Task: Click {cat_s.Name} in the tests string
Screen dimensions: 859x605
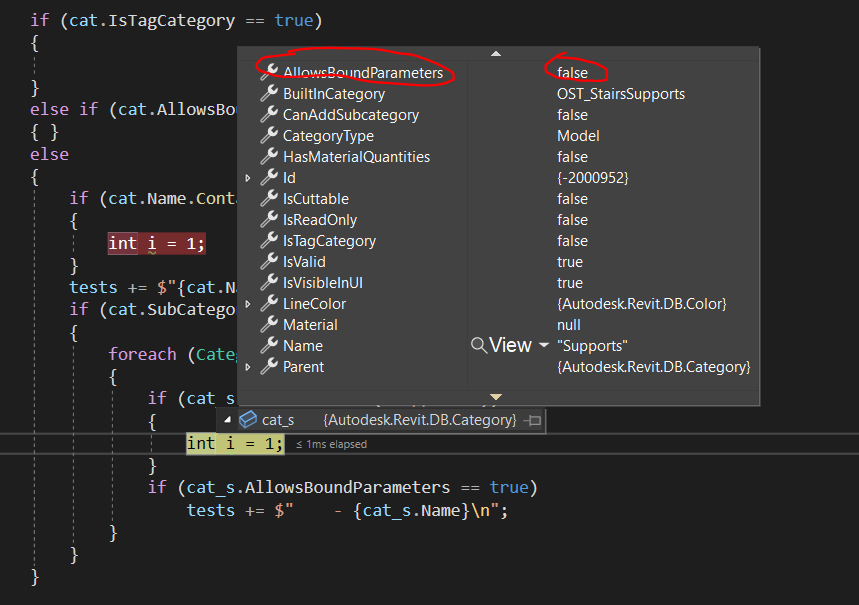Action: (411, 511)
